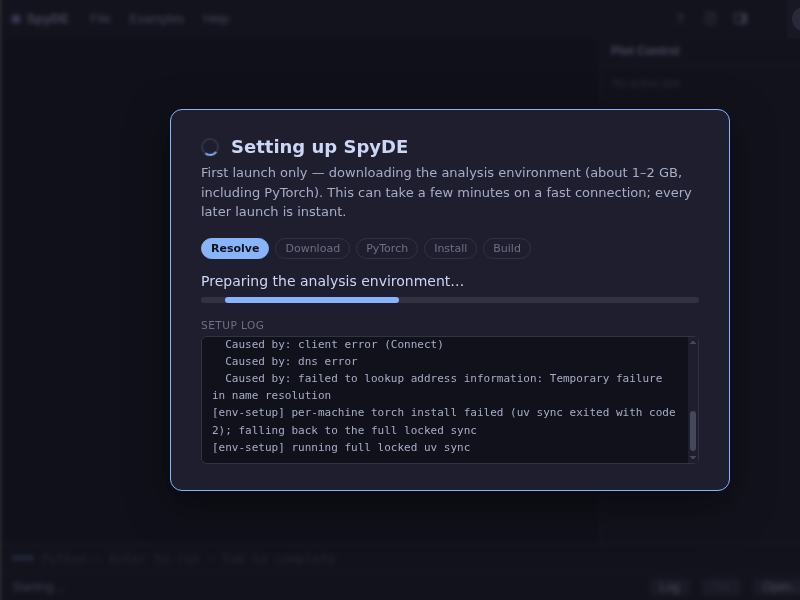
Task: Open the Help menu in background window
Action: click(x=215, y=19)
